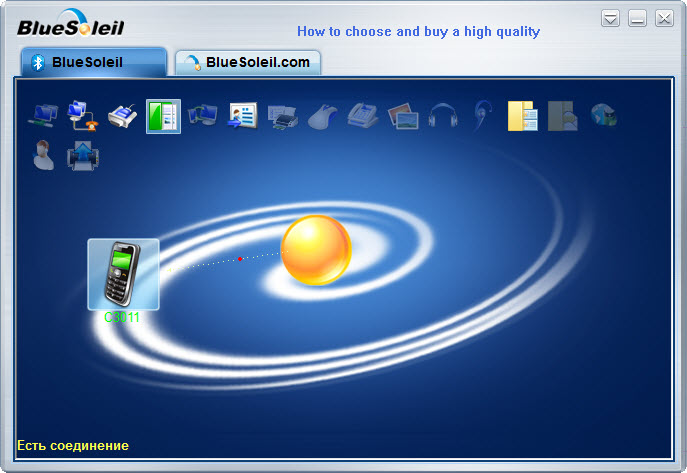Image resolution: width=687 pixels, height=473 pixels.
Task: Open the printer with upload arrow icon
Action: click(83, 155)
